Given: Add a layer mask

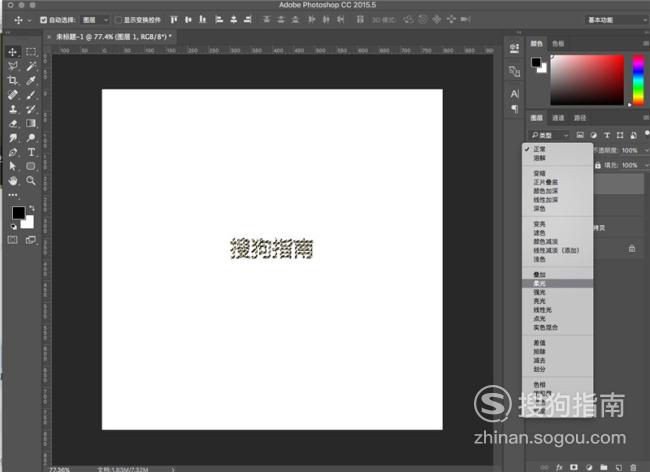Looking at the screenshot, I should (x=574, y=467).
